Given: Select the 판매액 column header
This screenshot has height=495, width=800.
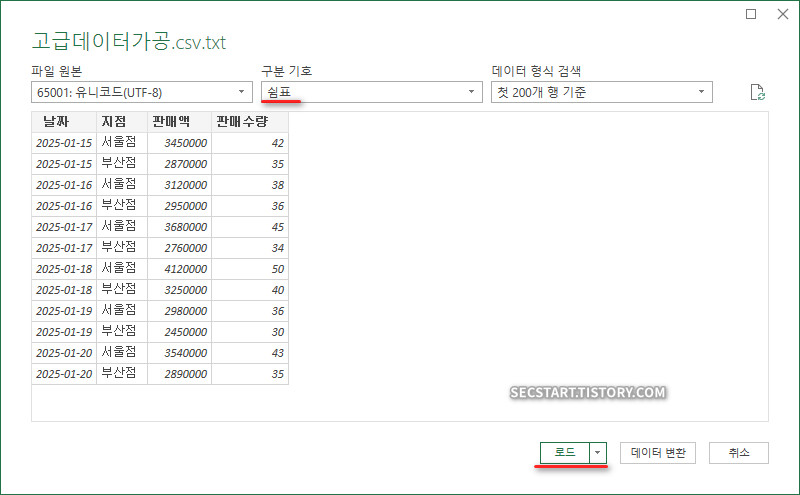Looking at the screenshot, I should tap(180, 122).
